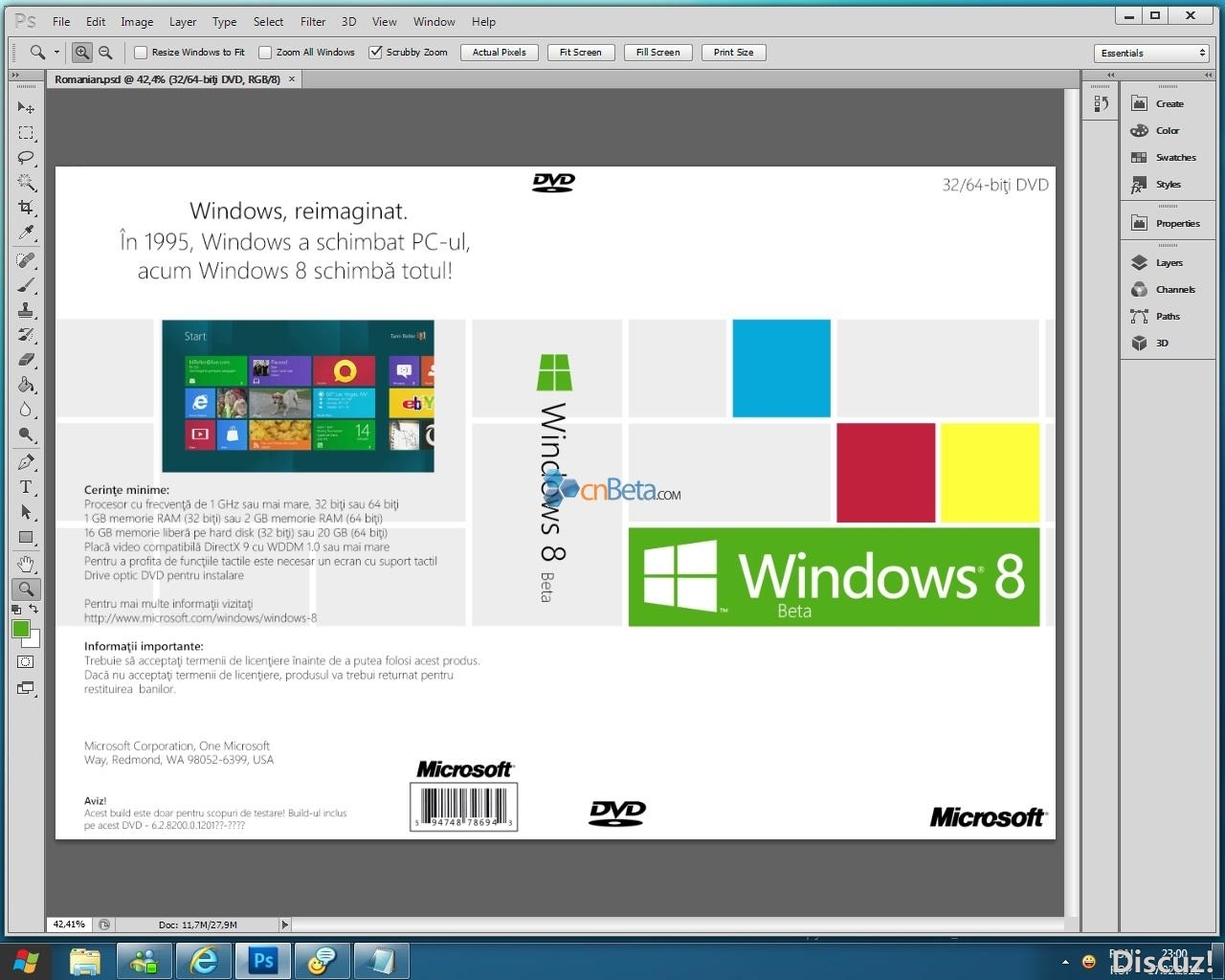1225x980 pixels.
Task: Open the File menu
Action: point(61,21)
